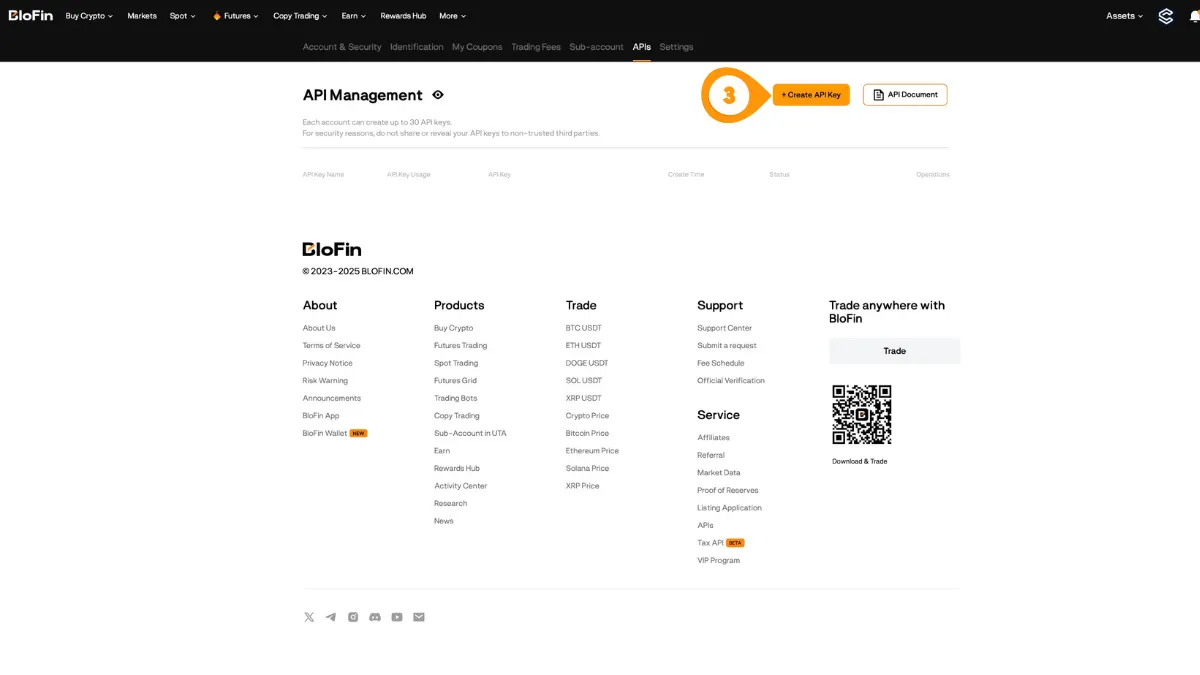
Task: Open the Telegram social icon
Action: point(331,617)
